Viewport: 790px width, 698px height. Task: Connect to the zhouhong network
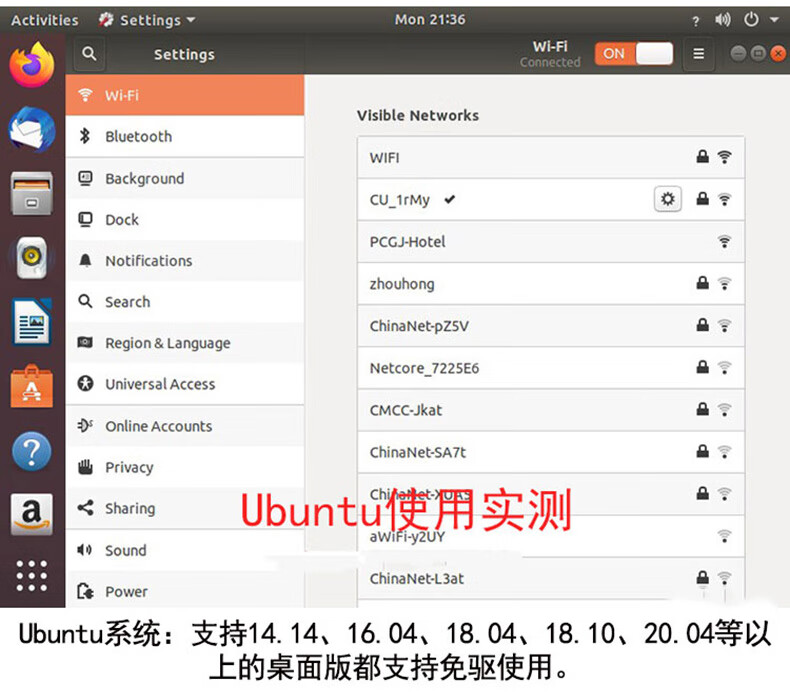(551, 284)
